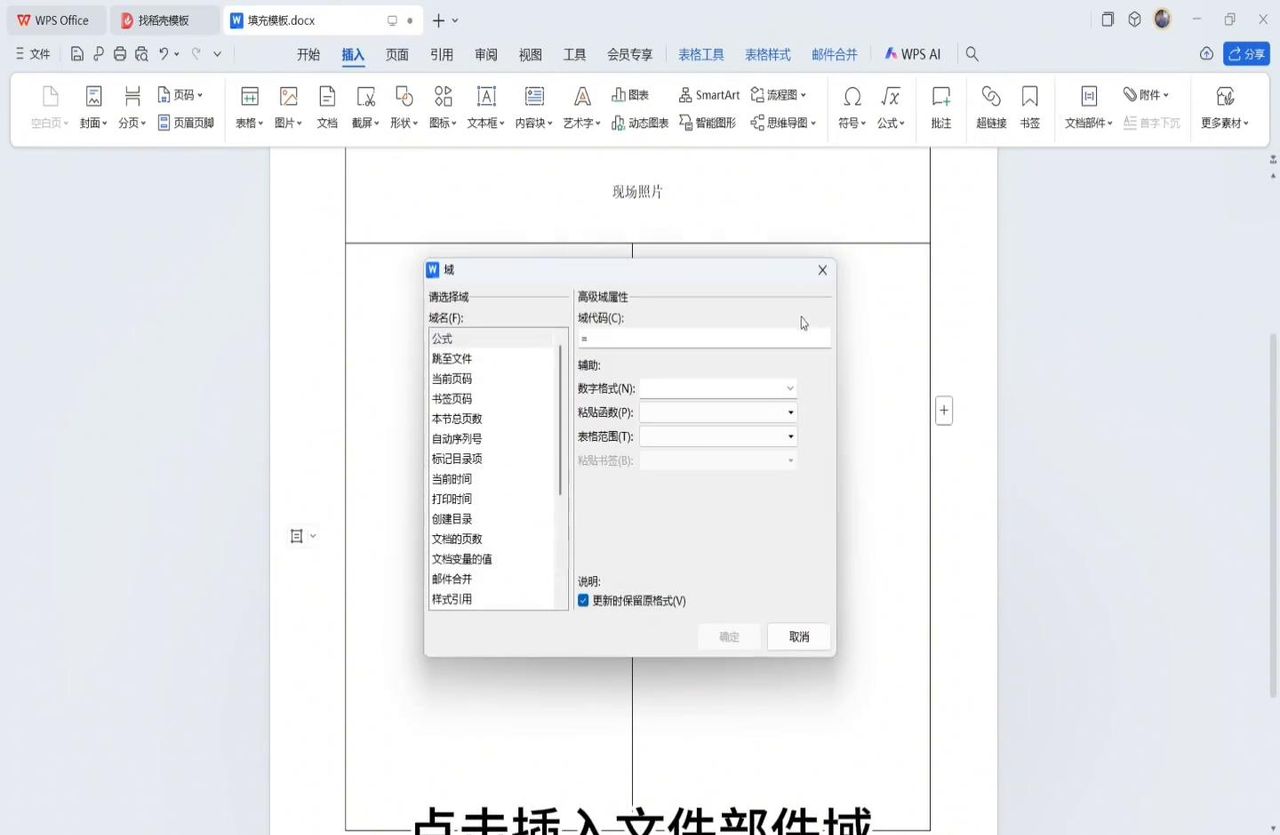The image size is (1280, 835).
Task: Open the 超链接 hyperlink tool
Action: [990, 105]
